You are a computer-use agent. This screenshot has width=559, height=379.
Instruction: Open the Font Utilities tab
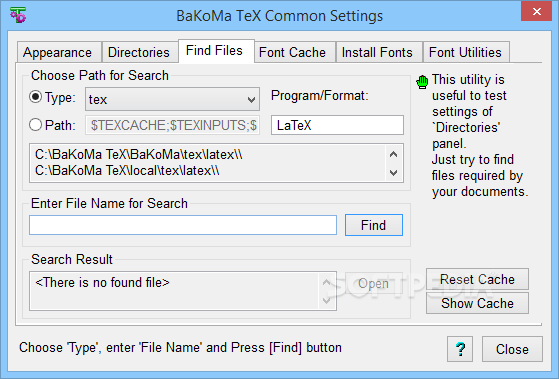[466, 52]
